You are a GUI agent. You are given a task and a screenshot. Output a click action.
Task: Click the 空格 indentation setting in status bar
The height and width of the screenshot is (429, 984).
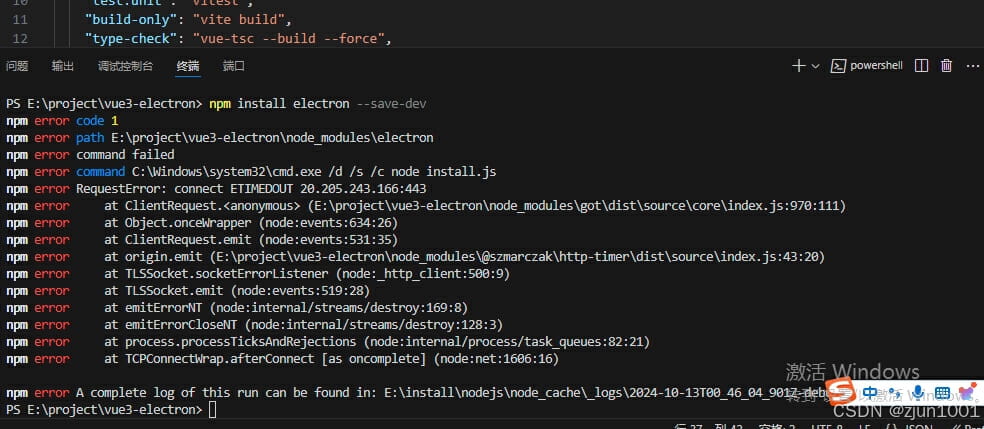(x=777, y=427)
